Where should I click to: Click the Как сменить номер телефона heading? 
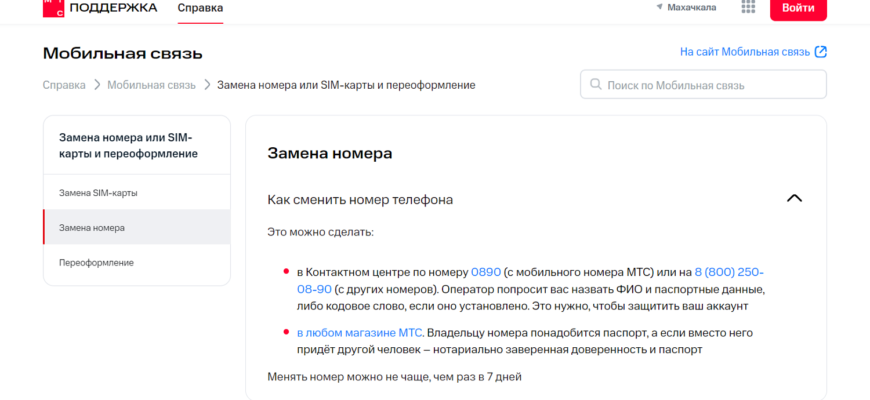[x=360, y=199]
